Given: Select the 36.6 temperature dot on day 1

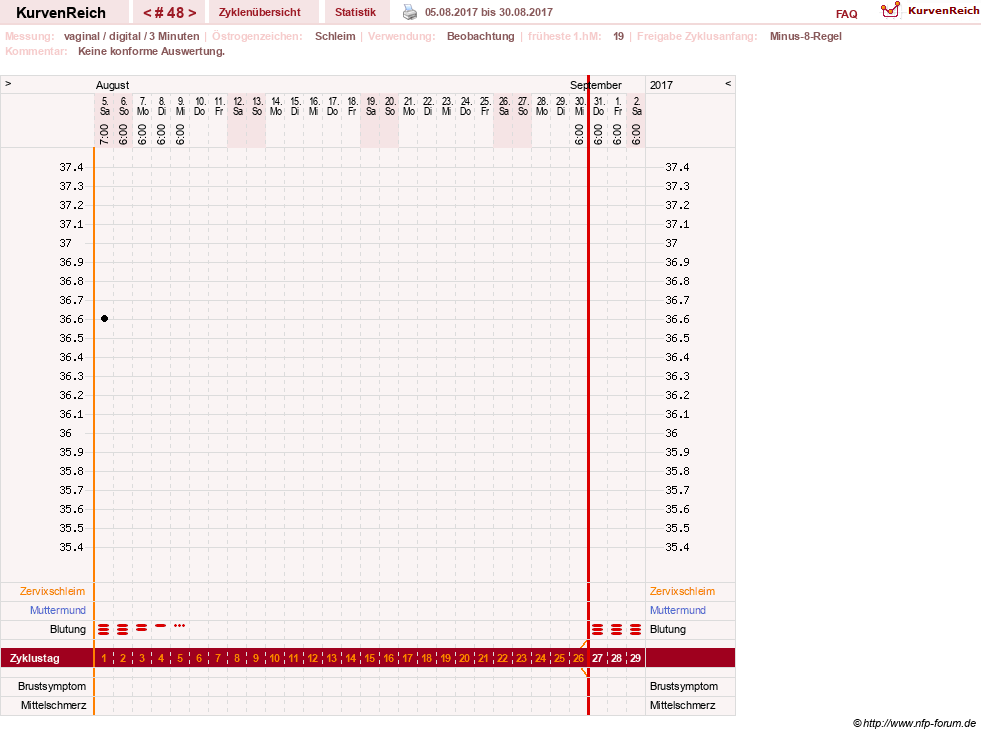Looking at the screenshot, I should click(x=104, y=318).
